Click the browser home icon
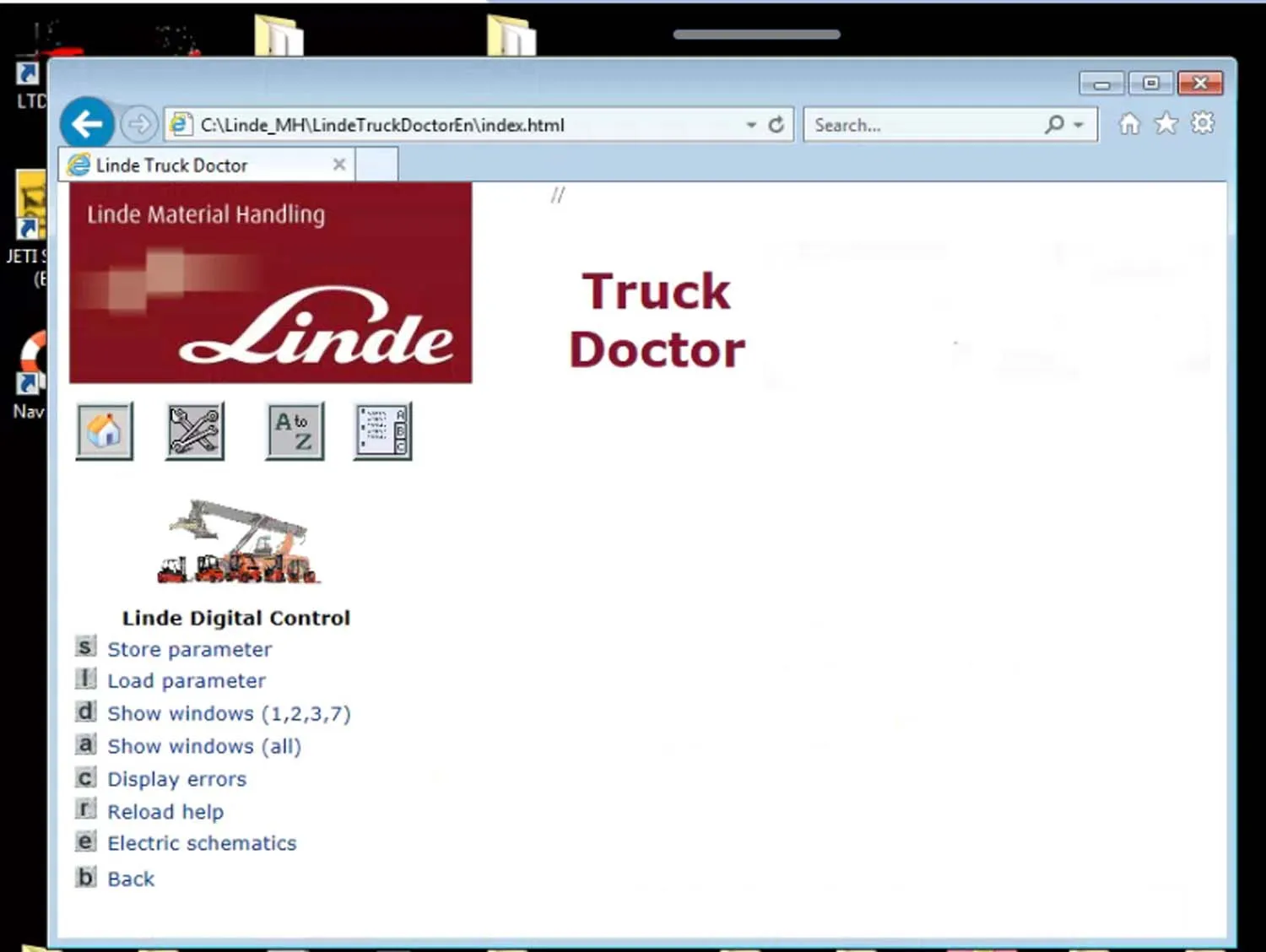The width and height of the screenshot is (1266, 952). tap(1128, 123)
